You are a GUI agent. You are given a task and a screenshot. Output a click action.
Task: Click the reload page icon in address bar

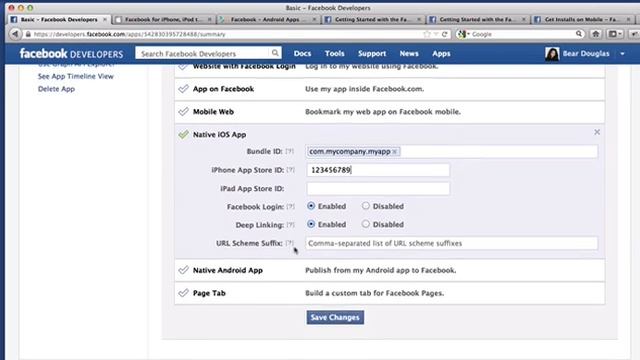tap(444, 34)
